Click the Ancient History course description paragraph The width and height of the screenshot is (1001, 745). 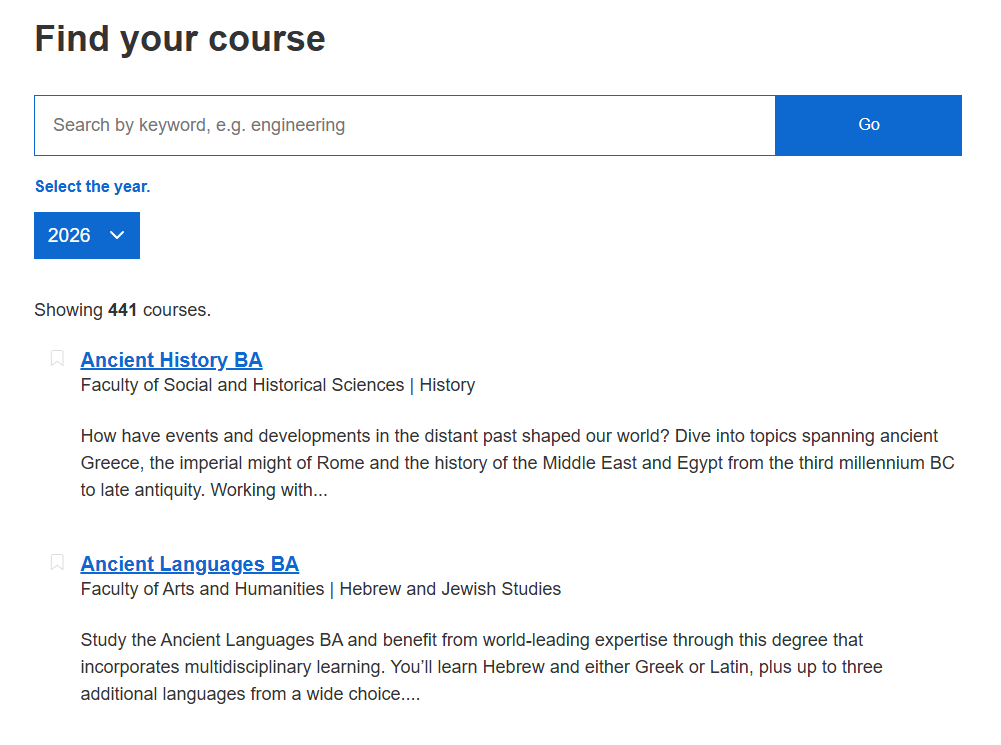coord(517,463)
